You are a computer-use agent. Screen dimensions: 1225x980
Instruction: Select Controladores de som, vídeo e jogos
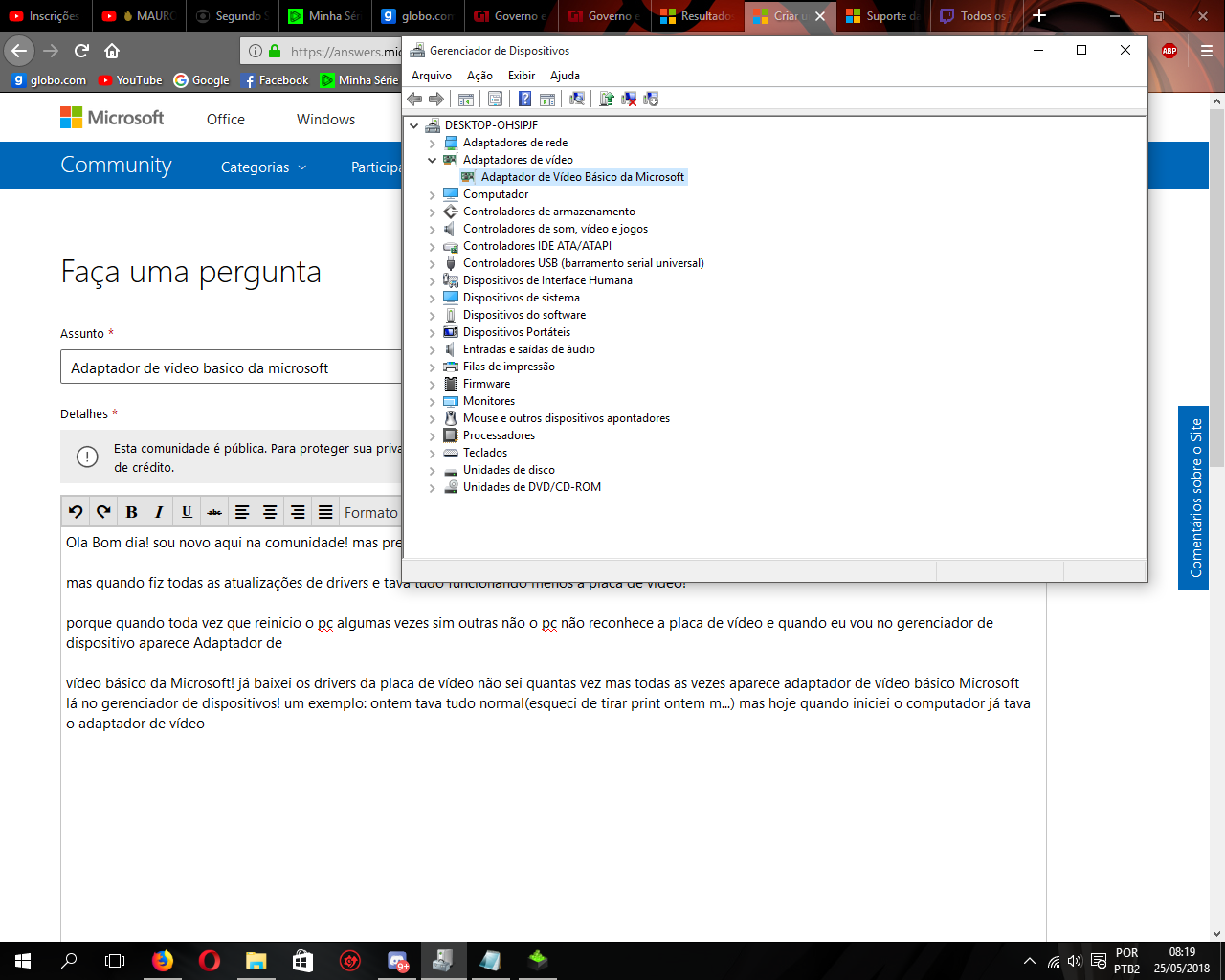pos(555,229)
